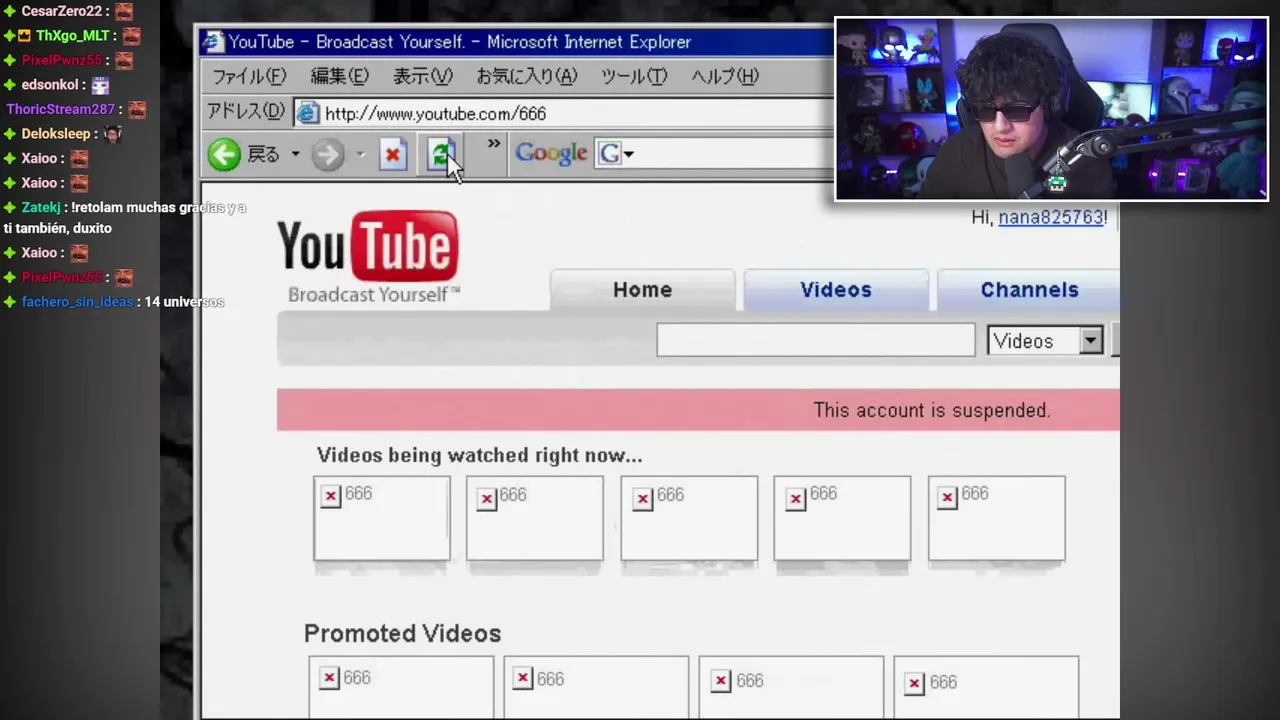Image resolution: width=1280 pixels, height=720 pixels.
Task: Click the streamer webcam overlay
Action: pyautogui.click(x=1052, y=109)
